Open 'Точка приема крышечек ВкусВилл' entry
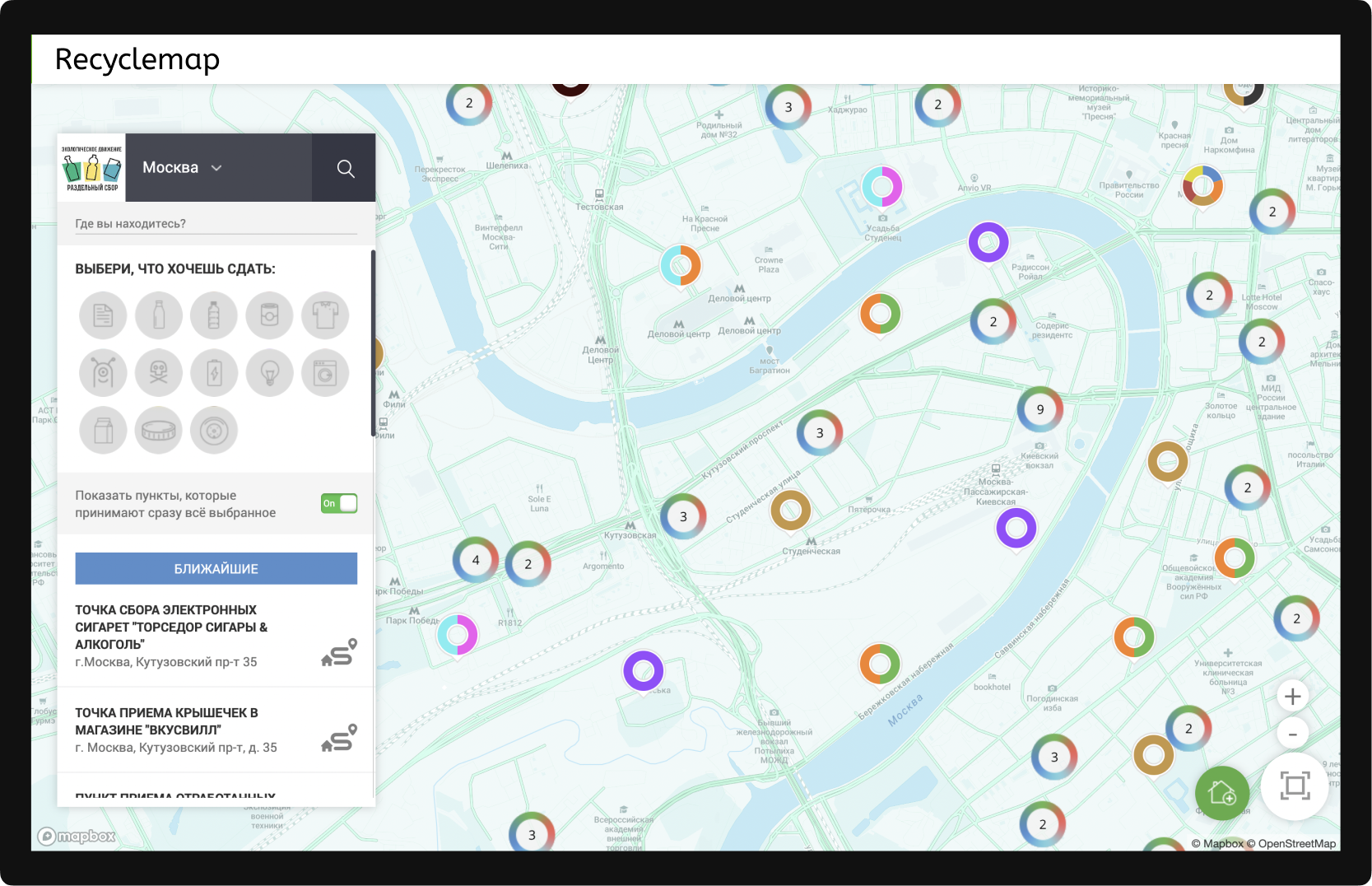 (216, 730)
